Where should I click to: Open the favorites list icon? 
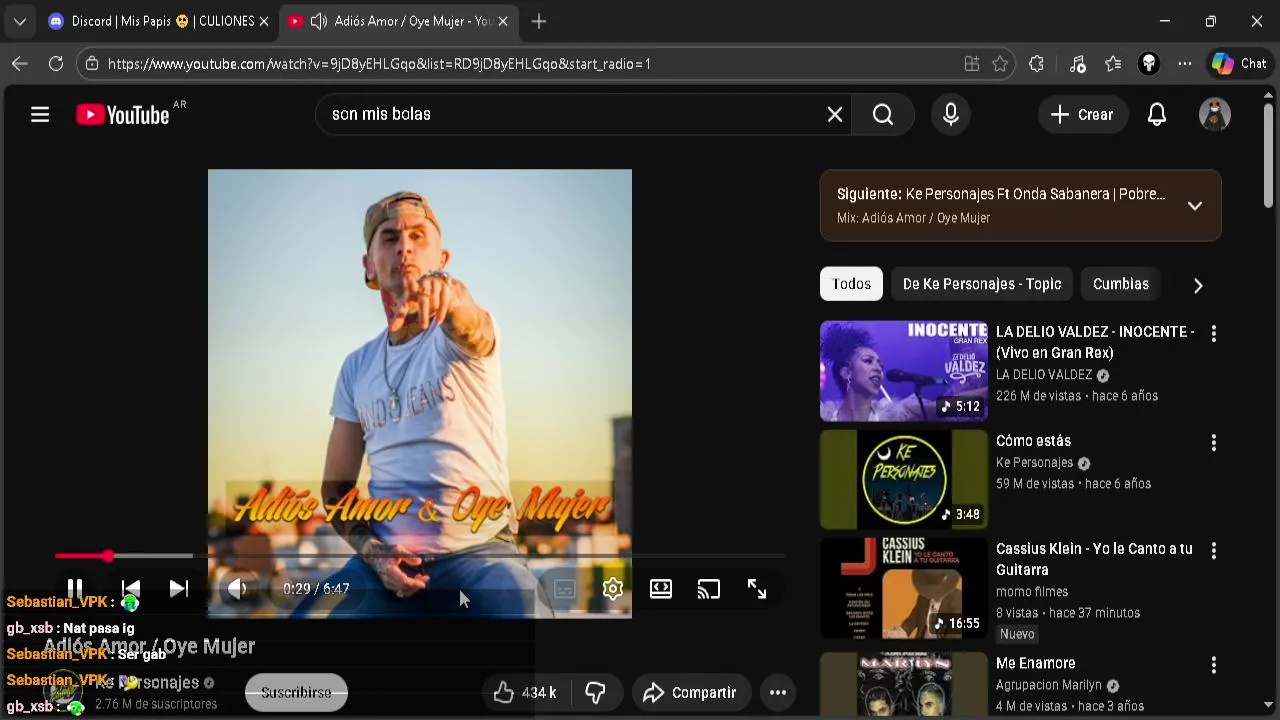coord(1113,64)
